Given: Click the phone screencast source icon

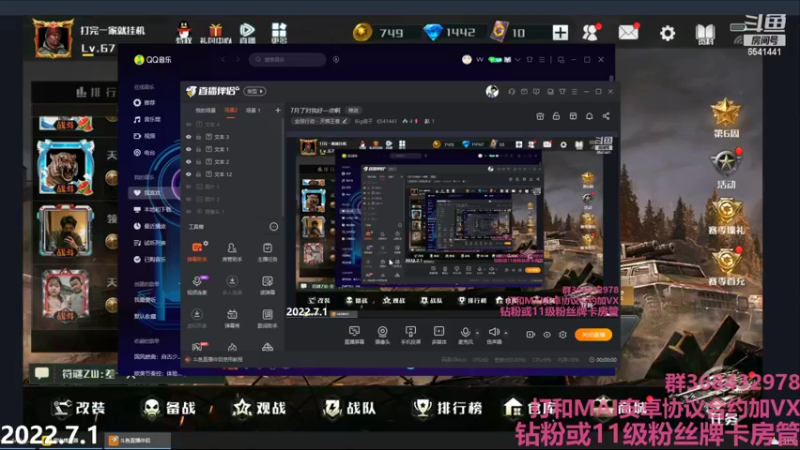Looking at the screenshot, I should click(x=410, y=332).
